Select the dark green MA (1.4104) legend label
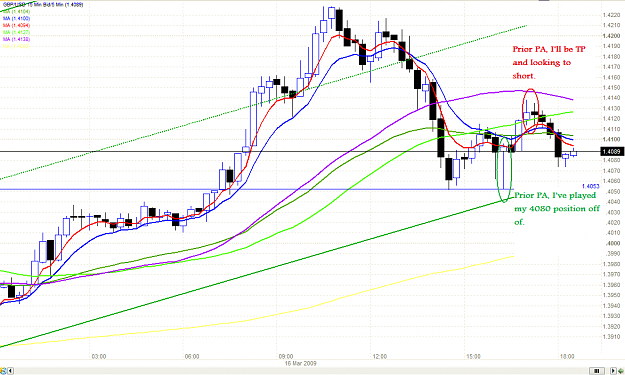This screenshot has height=375, width=625. pyautogui.click(x=16, y=12)
